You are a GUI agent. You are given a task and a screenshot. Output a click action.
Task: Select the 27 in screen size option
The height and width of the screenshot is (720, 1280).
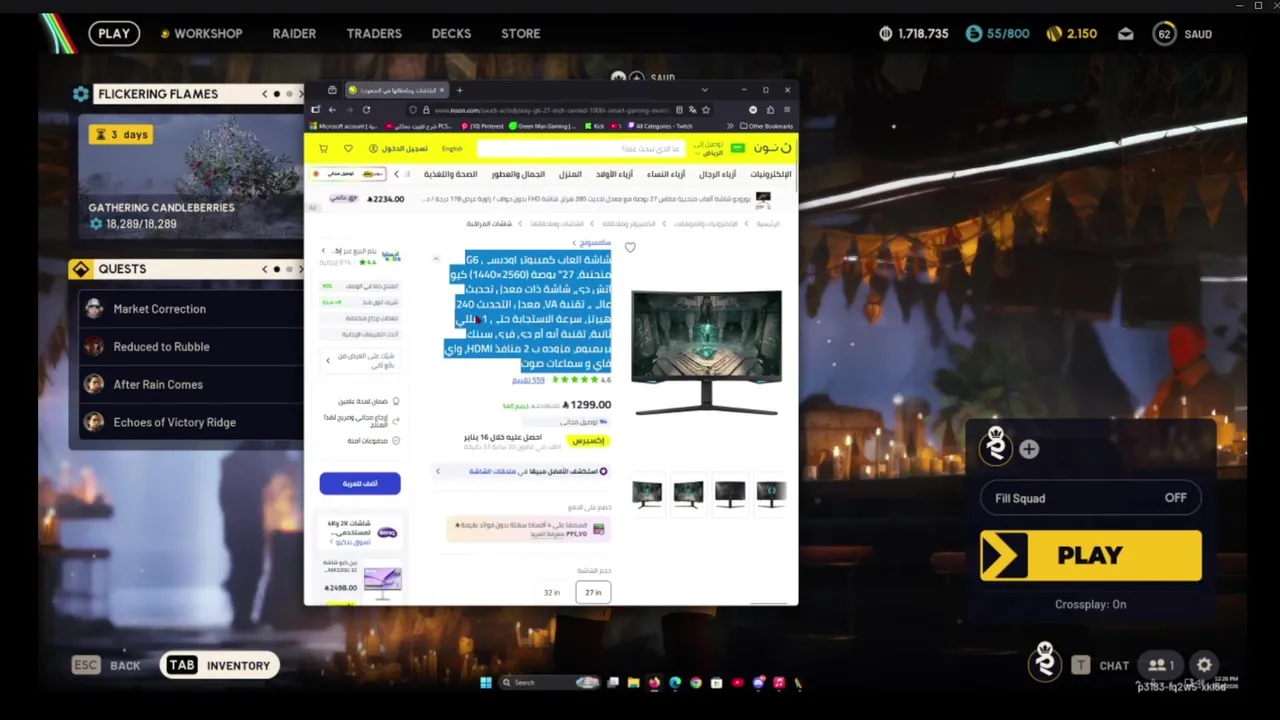(593, 592)
